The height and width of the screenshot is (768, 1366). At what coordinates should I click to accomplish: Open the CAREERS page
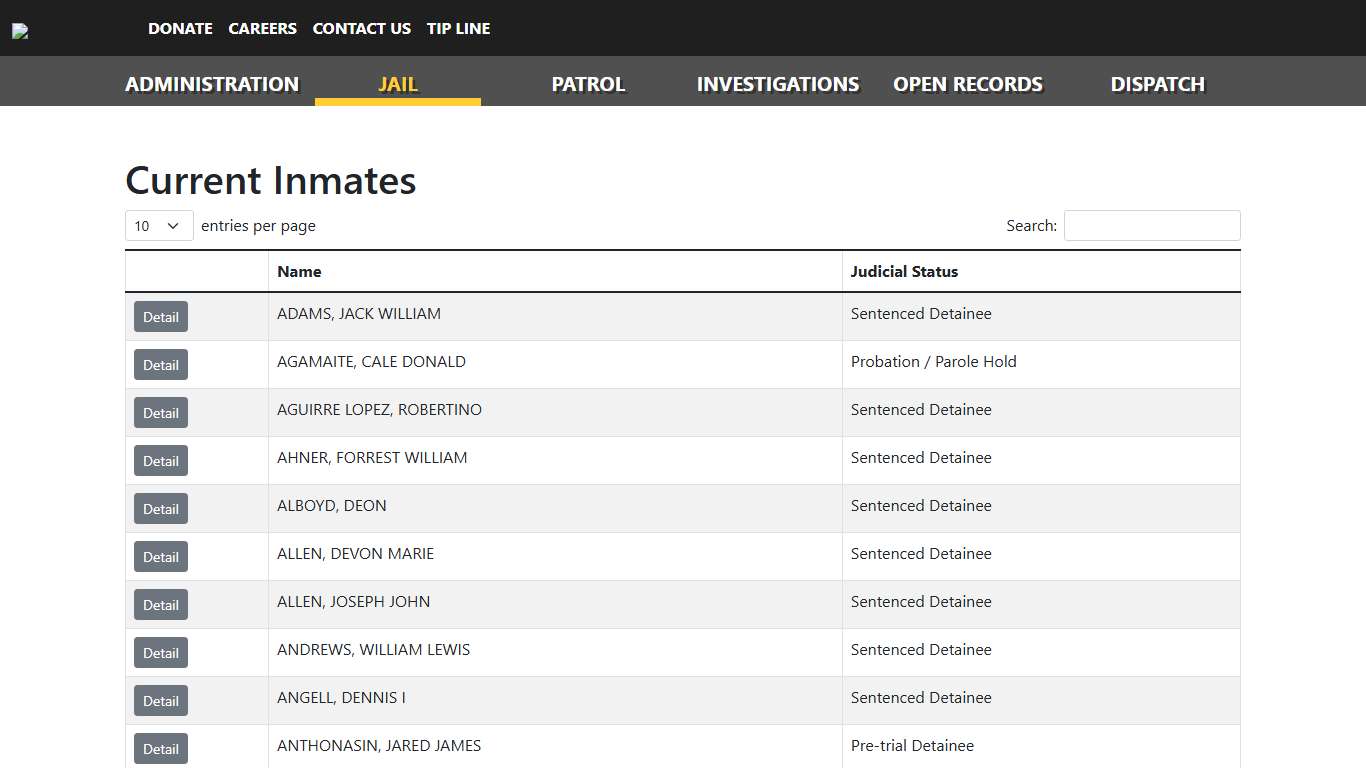pos(262,28)
